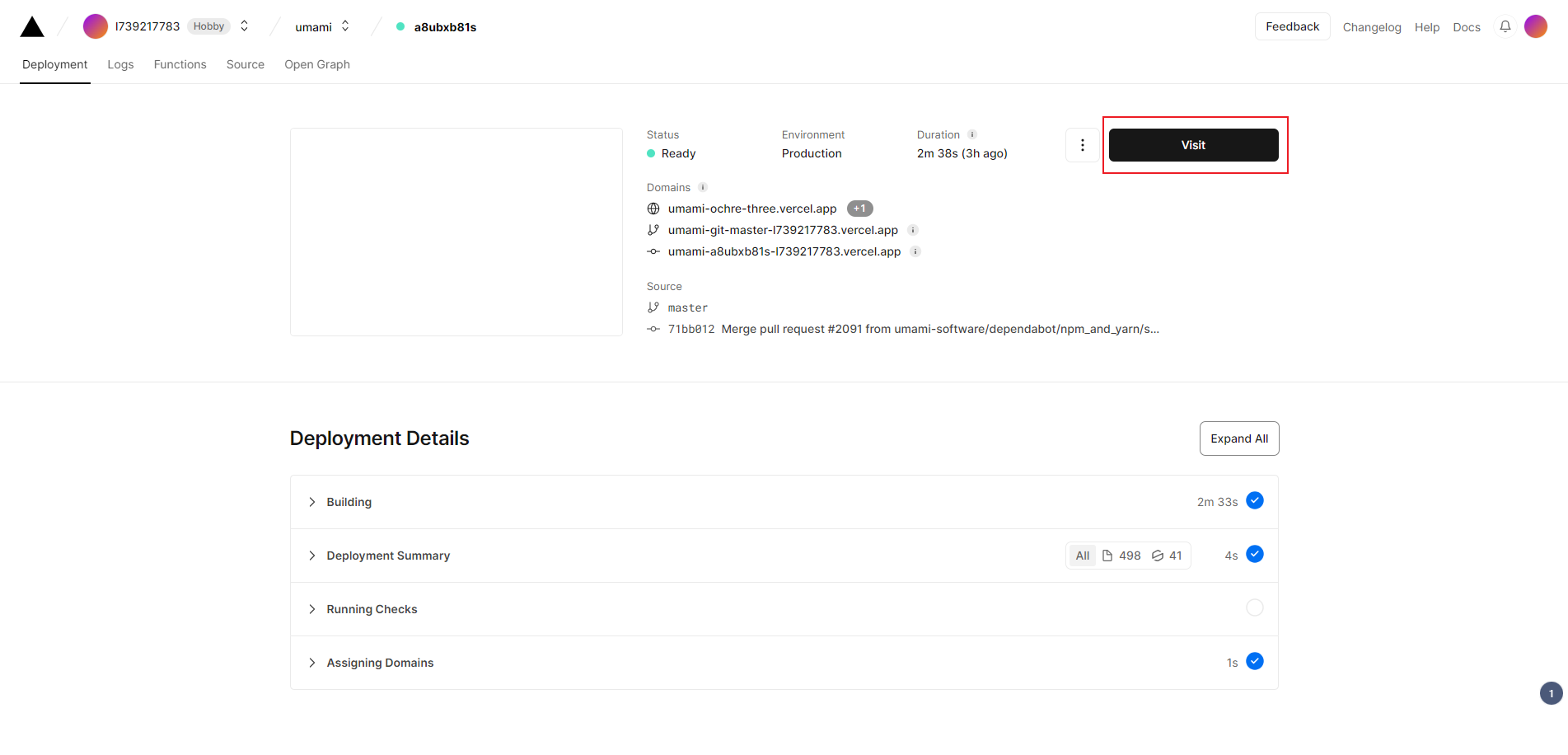This screenshot has width=1568, height=755.
Task: Select the 41 functions filter
Action: (x=1167, y=556)
